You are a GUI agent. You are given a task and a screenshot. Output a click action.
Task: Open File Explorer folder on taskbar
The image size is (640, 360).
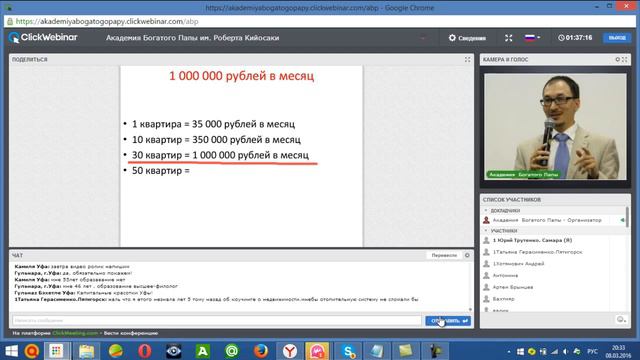[x=87, y=351]
